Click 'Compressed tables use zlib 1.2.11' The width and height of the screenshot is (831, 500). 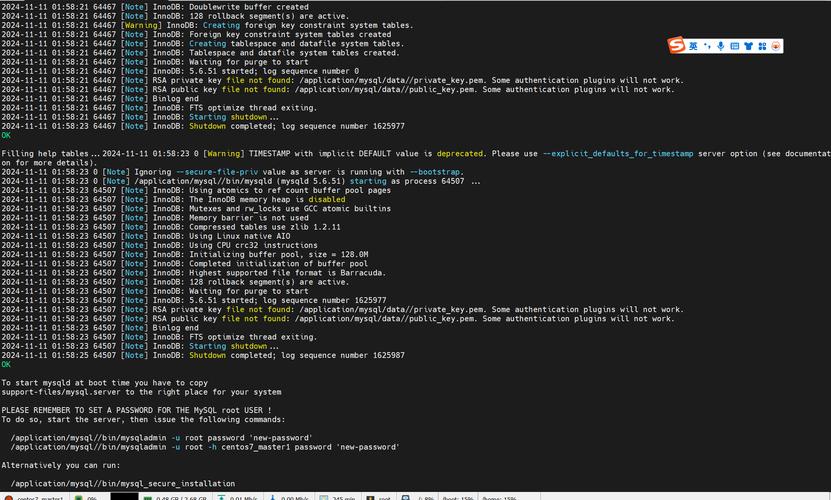click(x=264, y=227)
